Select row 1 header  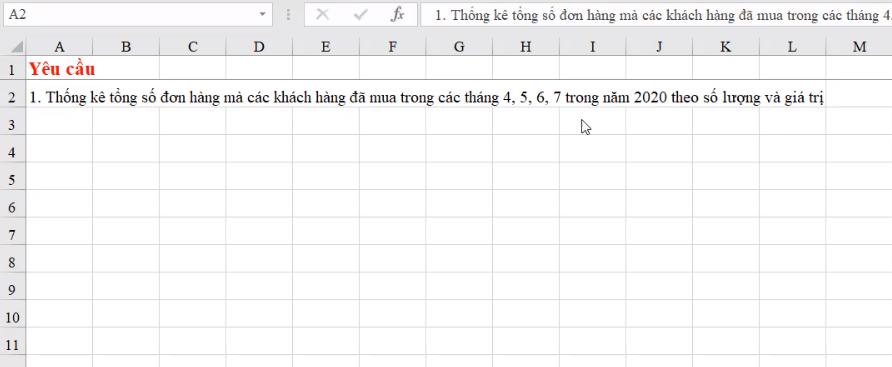13,69
